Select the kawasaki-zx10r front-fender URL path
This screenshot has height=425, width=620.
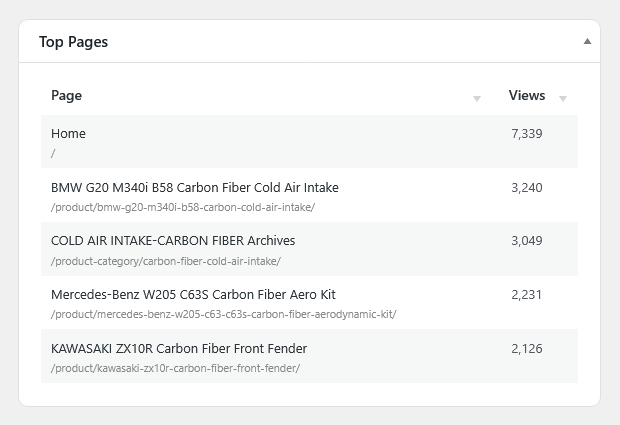(x=175, y=368)
